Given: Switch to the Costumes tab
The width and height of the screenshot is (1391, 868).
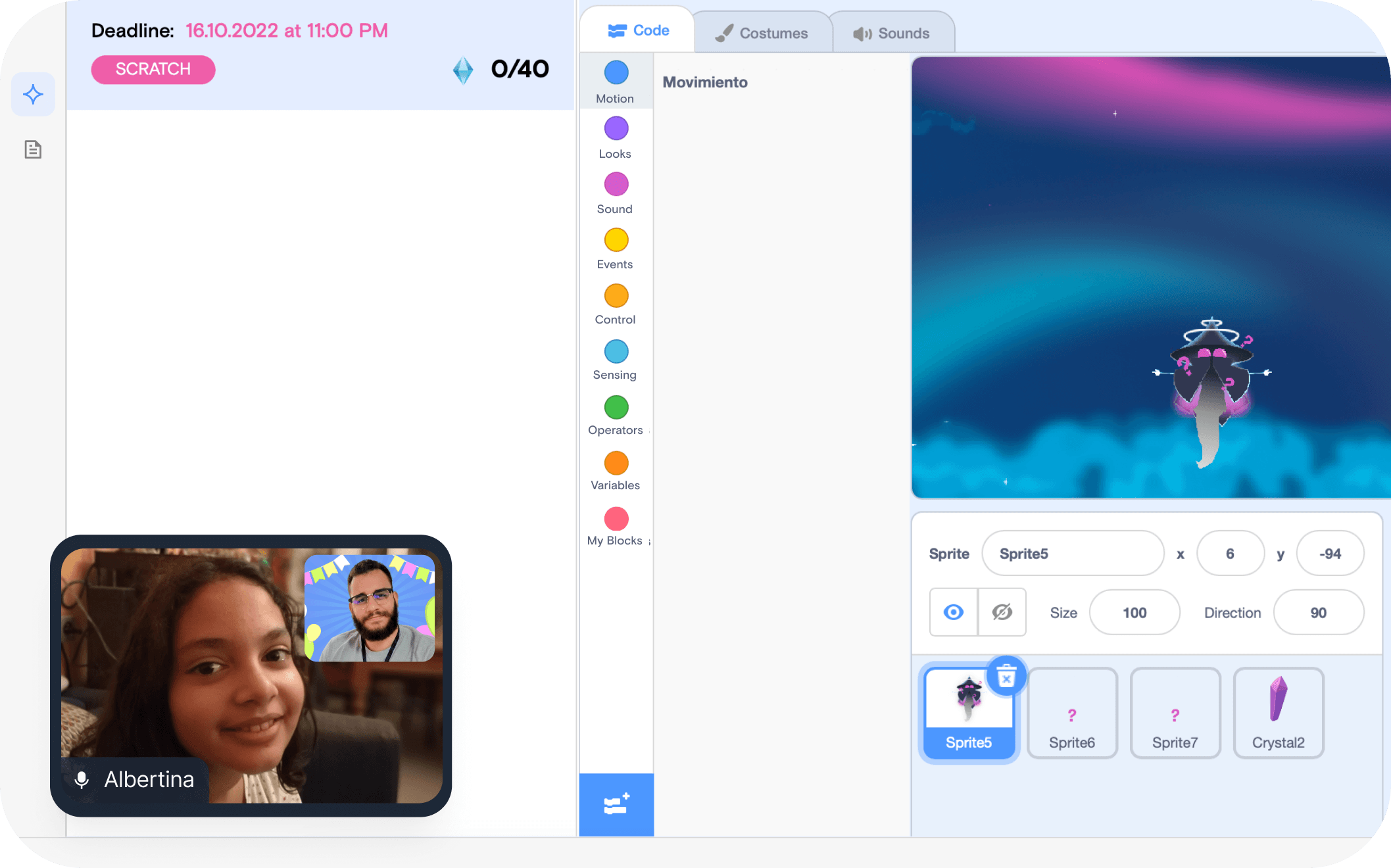Looking at the screenshot, I should click(762, 33).
